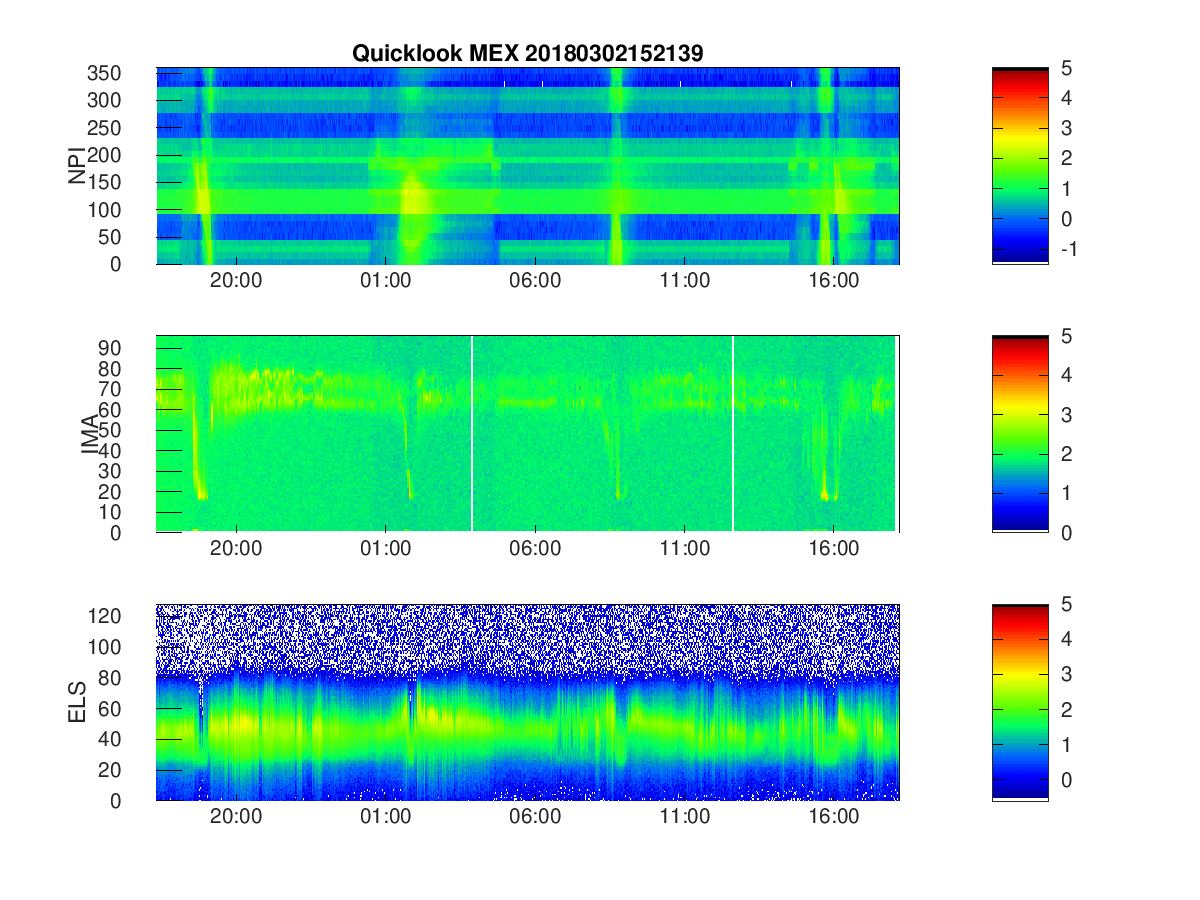Click the NPI y-axis label
Image resolution: width=1200 pixels, height=900 pixels.
point(77,166)
